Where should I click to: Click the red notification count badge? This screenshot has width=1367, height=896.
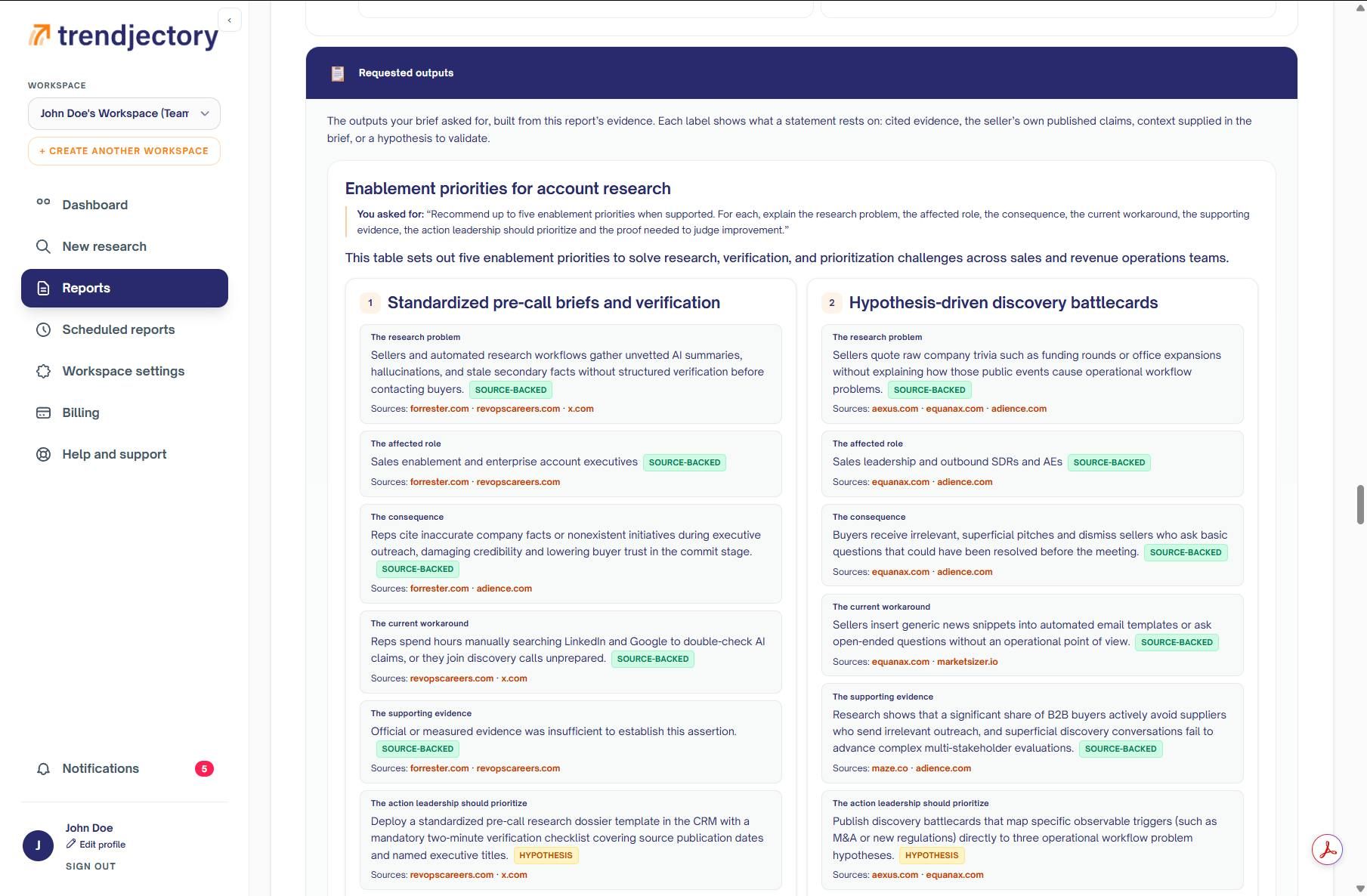[204, 768]
